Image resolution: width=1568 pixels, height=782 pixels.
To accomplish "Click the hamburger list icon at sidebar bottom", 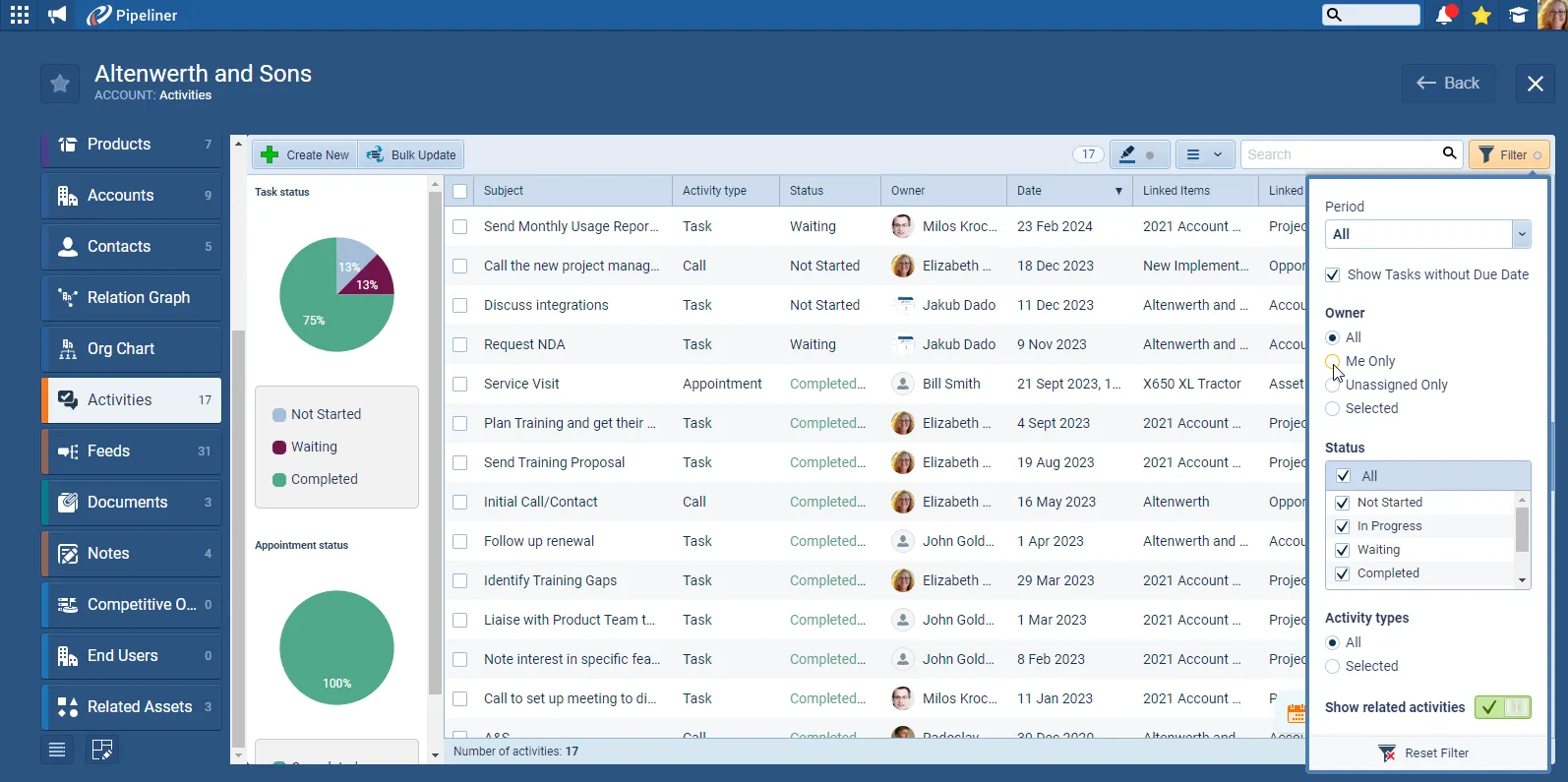I will tap(57, 750).
